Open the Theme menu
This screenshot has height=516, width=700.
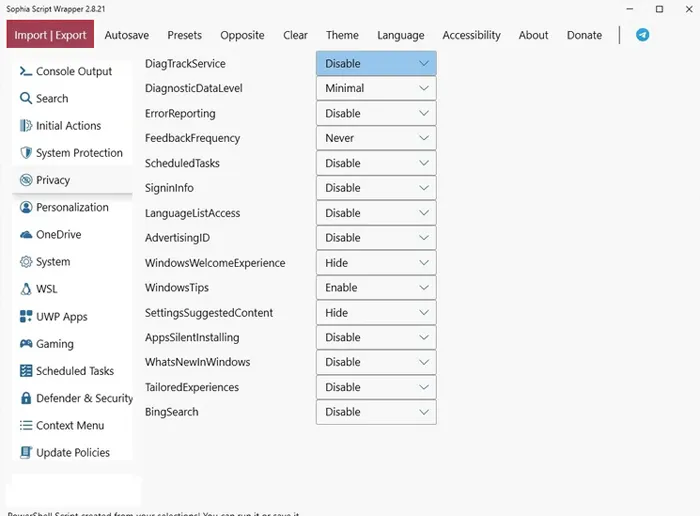[x=342, y=35]
